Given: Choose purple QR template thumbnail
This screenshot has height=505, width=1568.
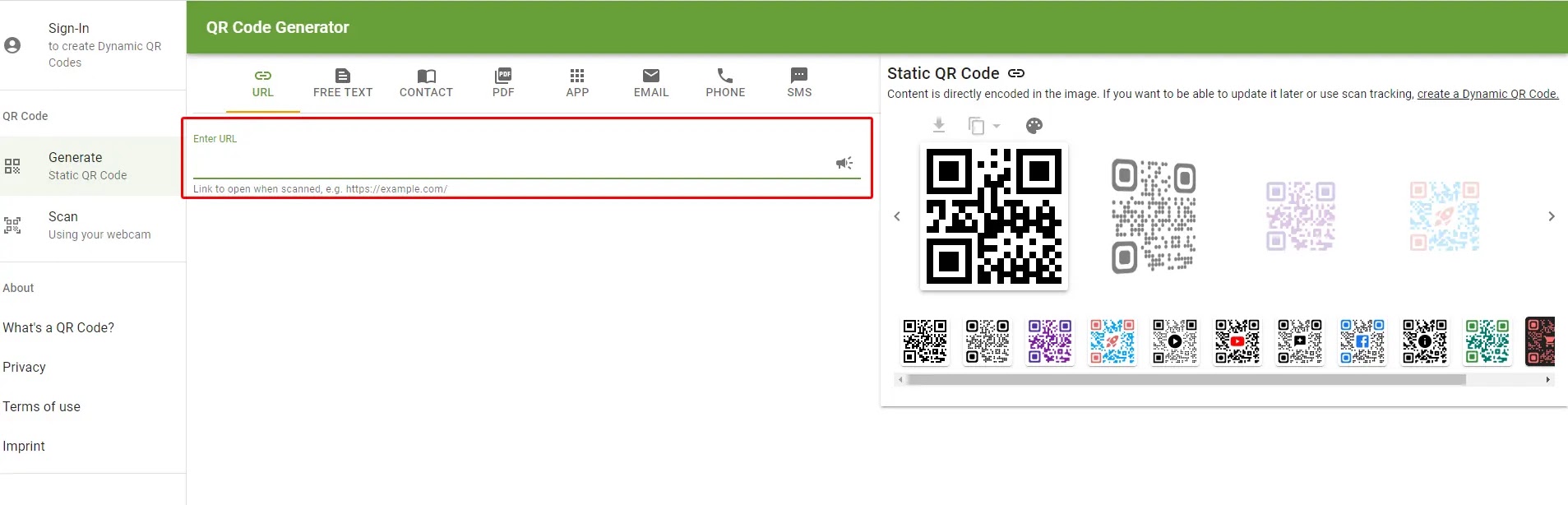Looking at the screenshot, I should click(1050, 341).
